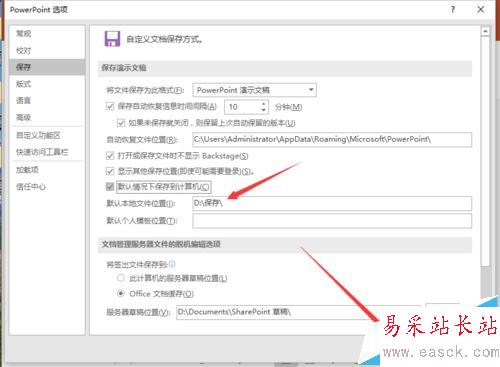Select 此计算机的服务器草稿位置 radio option

click(x=121, y=278)
